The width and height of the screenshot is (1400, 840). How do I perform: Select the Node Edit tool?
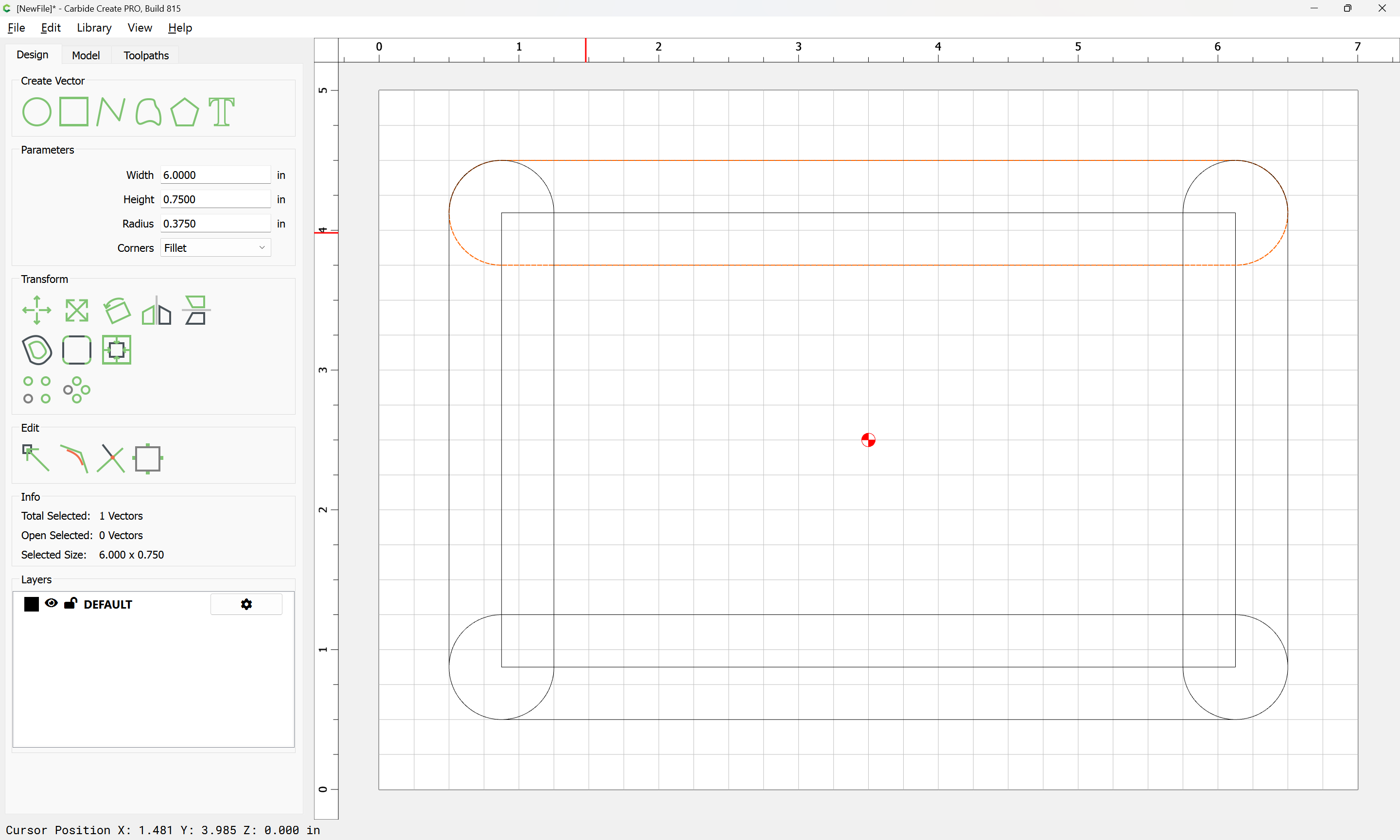click(x=35, y=458)
